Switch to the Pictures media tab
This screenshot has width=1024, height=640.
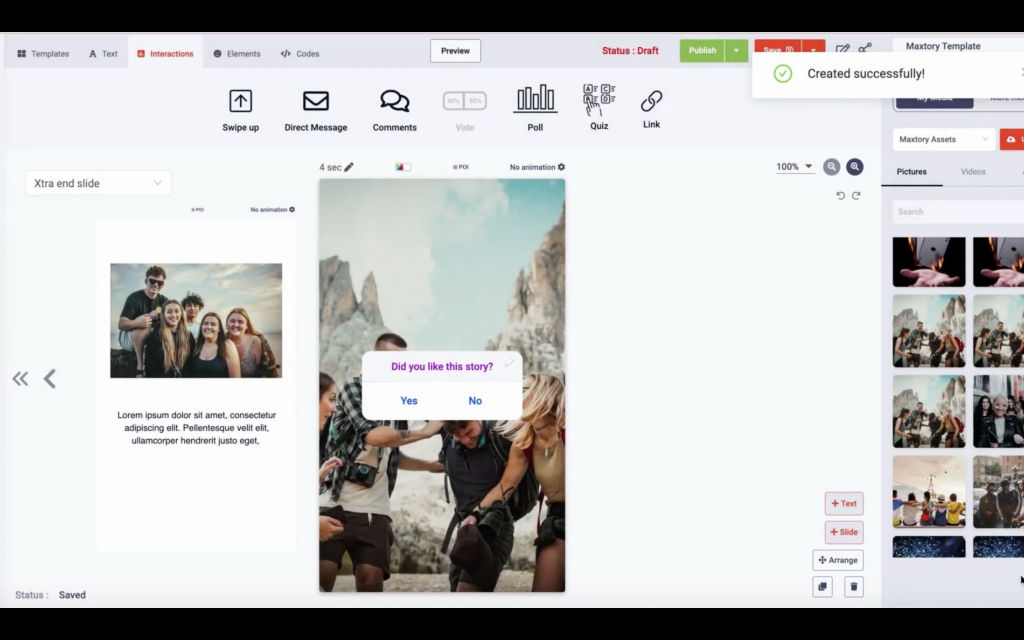[x=912, y=172]
